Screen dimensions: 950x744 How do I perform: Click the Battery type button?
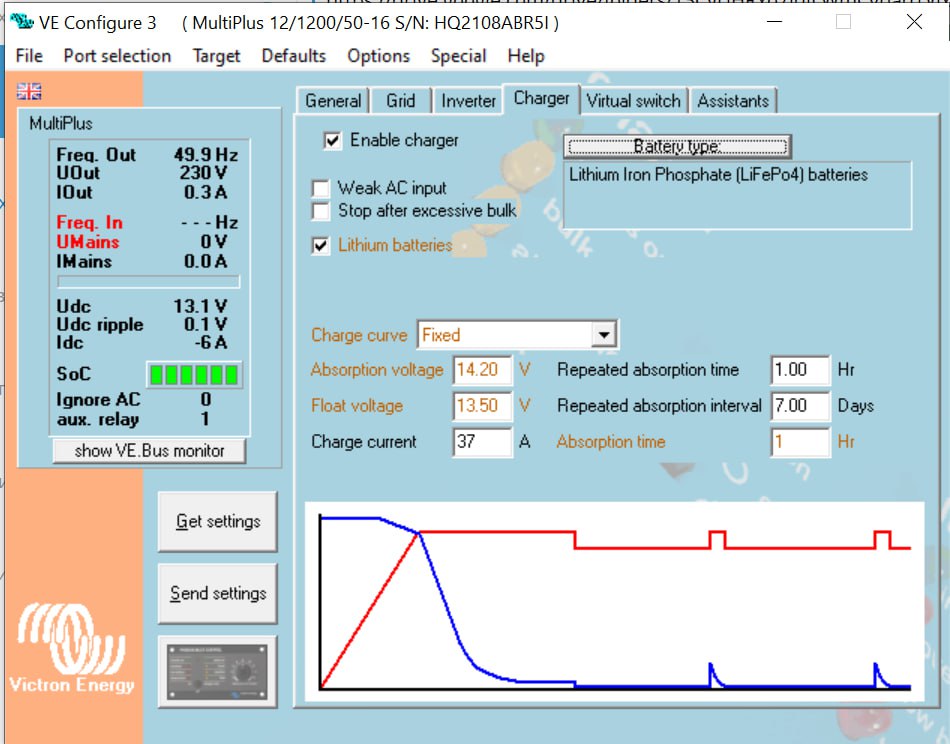click(x=677, y=146)
